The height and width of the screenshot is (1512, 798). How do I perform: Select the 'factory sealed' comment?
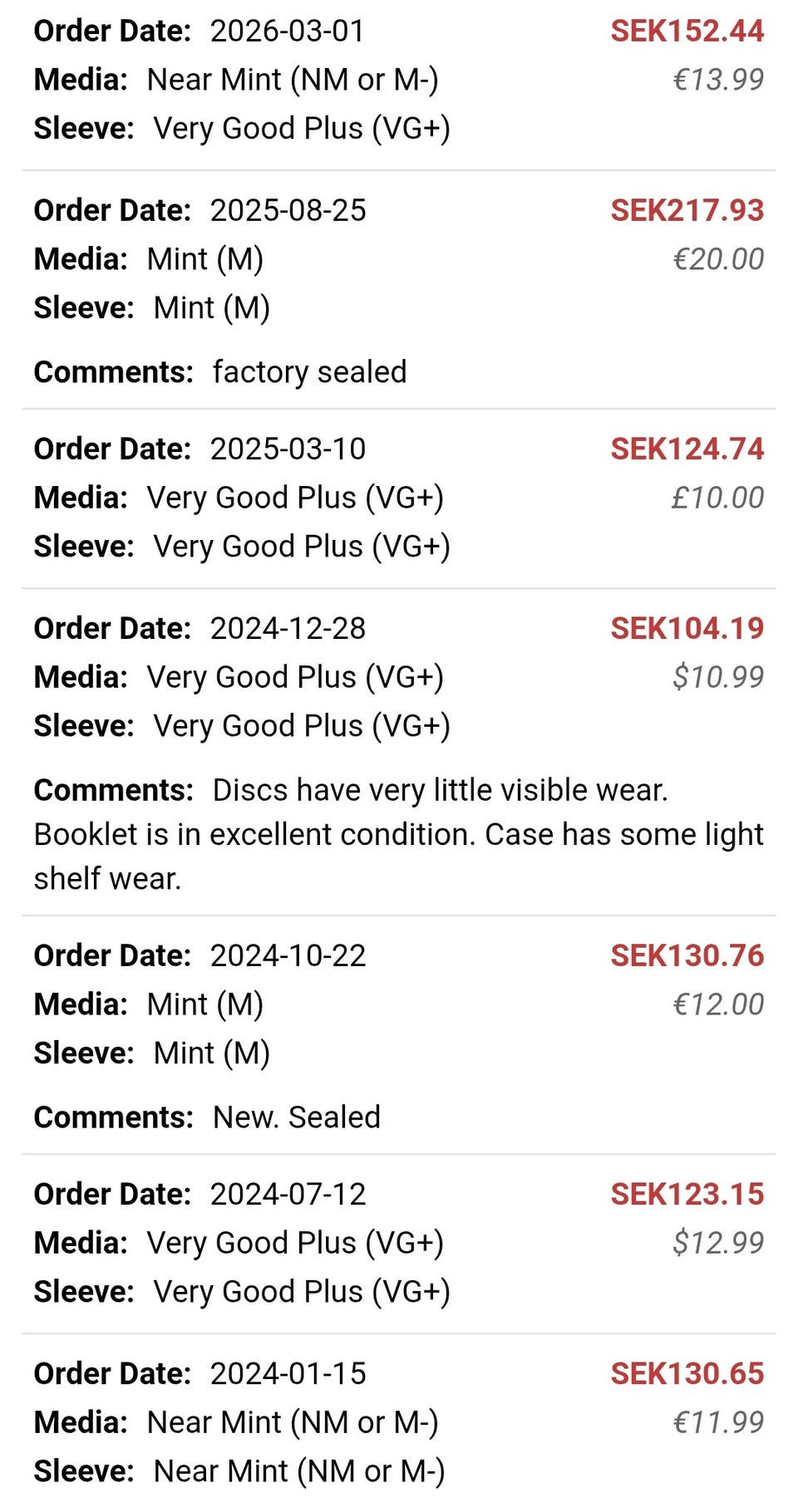[309, 372]
